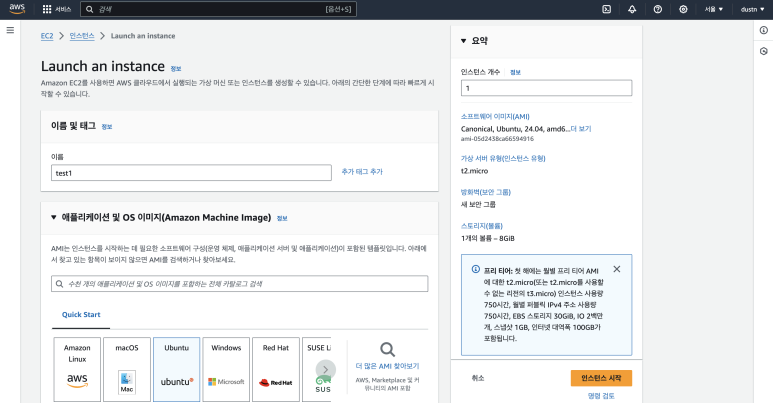Select the SUSE Linux AMI tile

pos(317,369)
